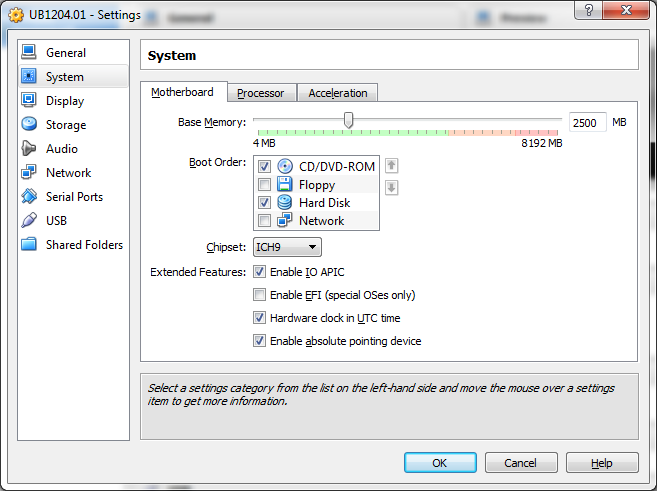Move boot device up with arrow button
This screenshot has width=657, height=491.
click(x=392, y=166)
